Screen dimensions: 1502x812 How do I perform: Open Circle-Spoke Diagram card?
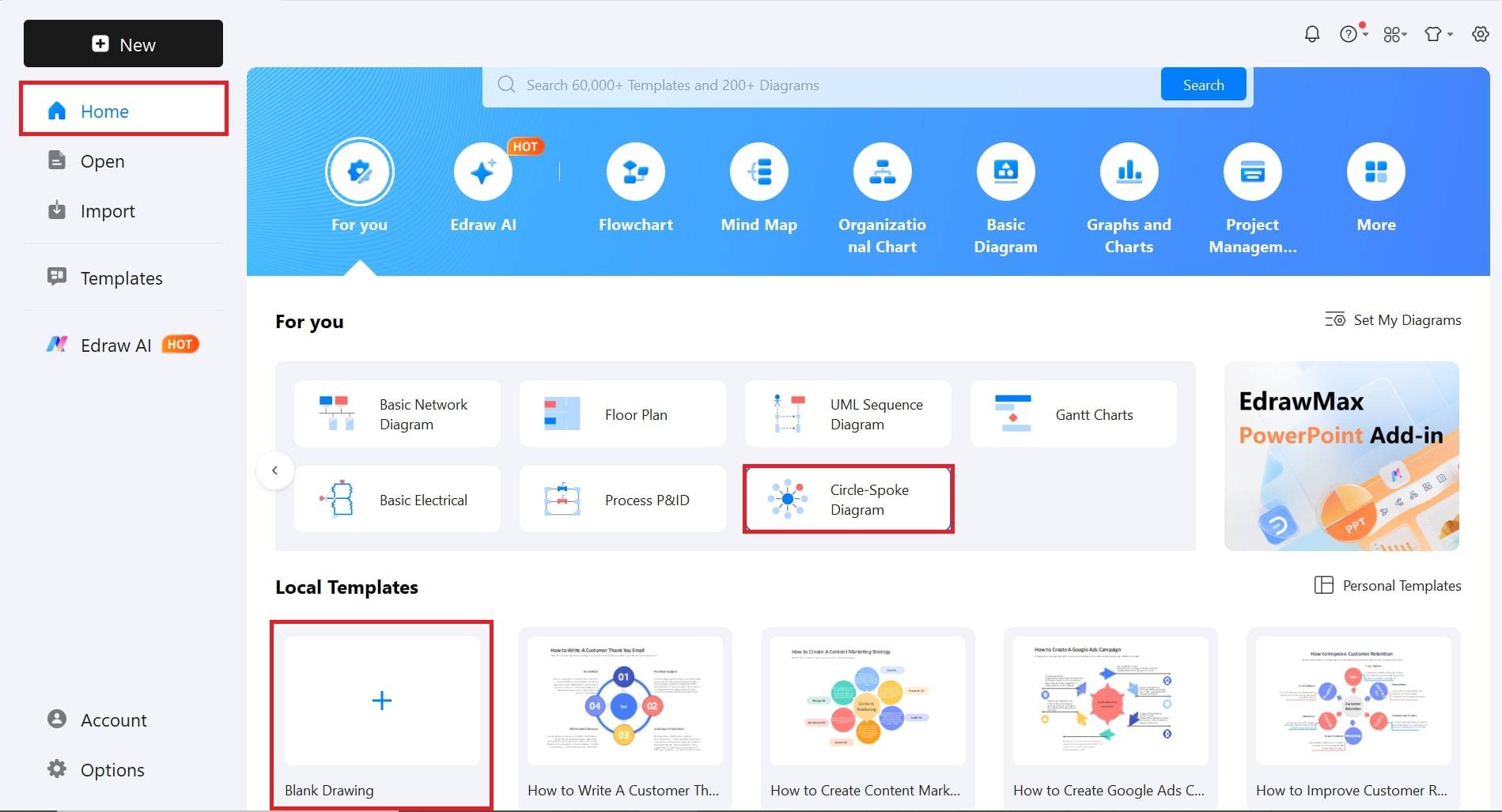coord(848,499)
